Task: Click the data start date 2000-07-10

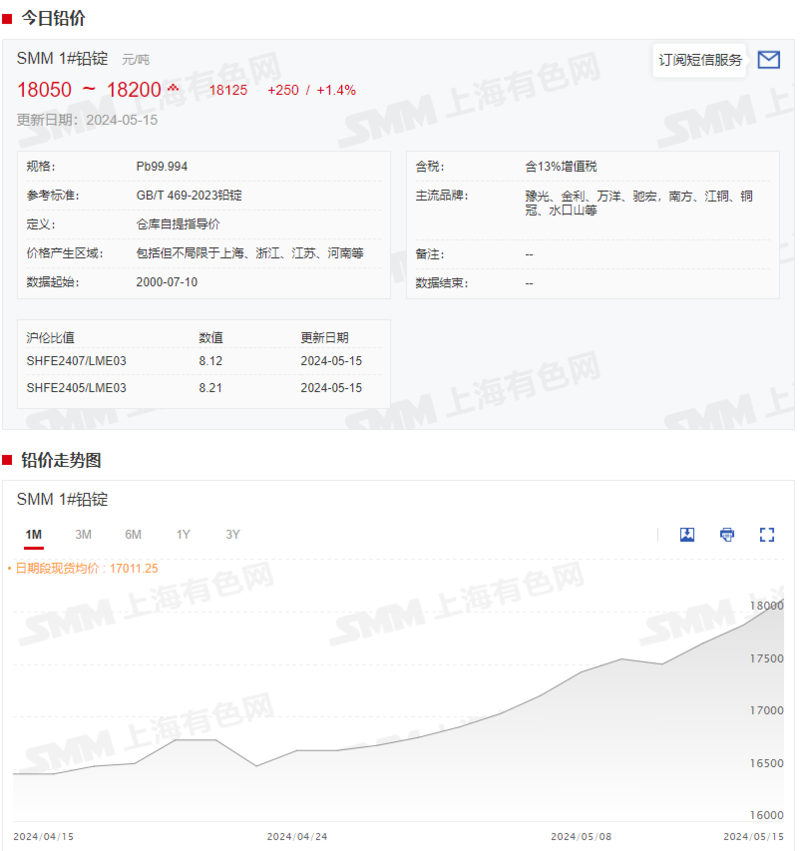Action: pos(167,282)
